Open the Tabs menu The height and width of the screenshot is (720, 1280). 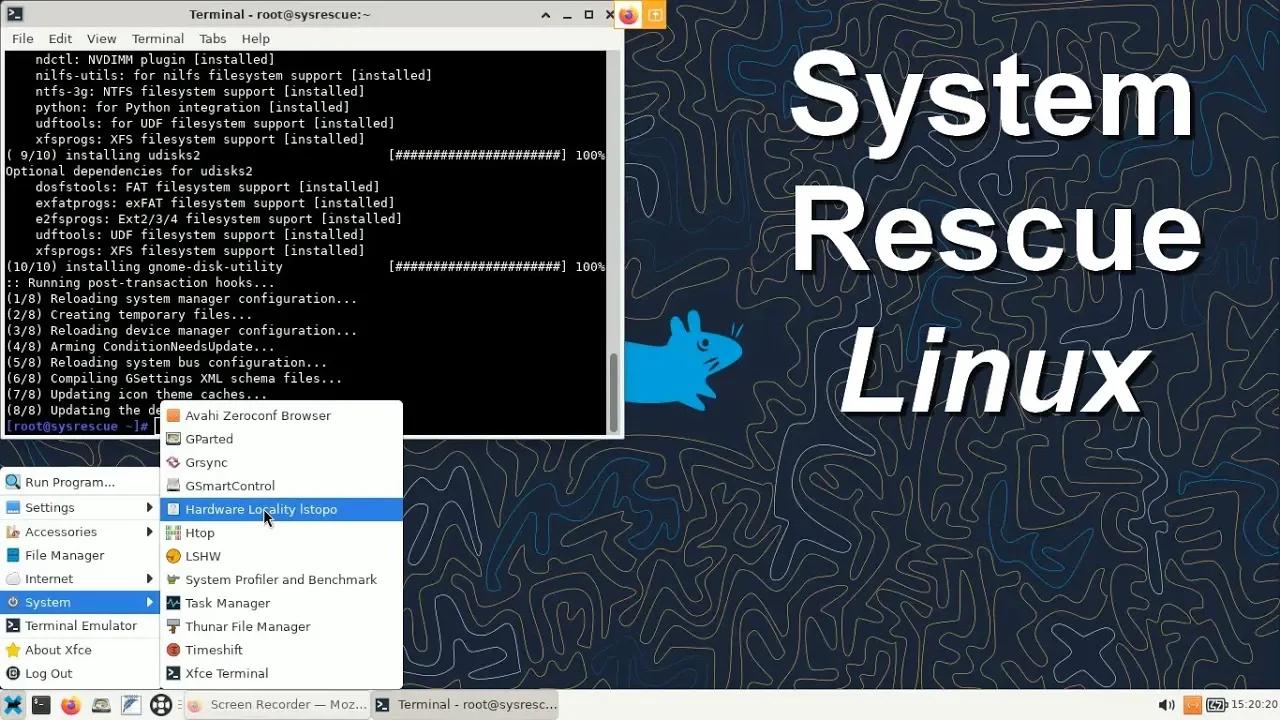212,38
